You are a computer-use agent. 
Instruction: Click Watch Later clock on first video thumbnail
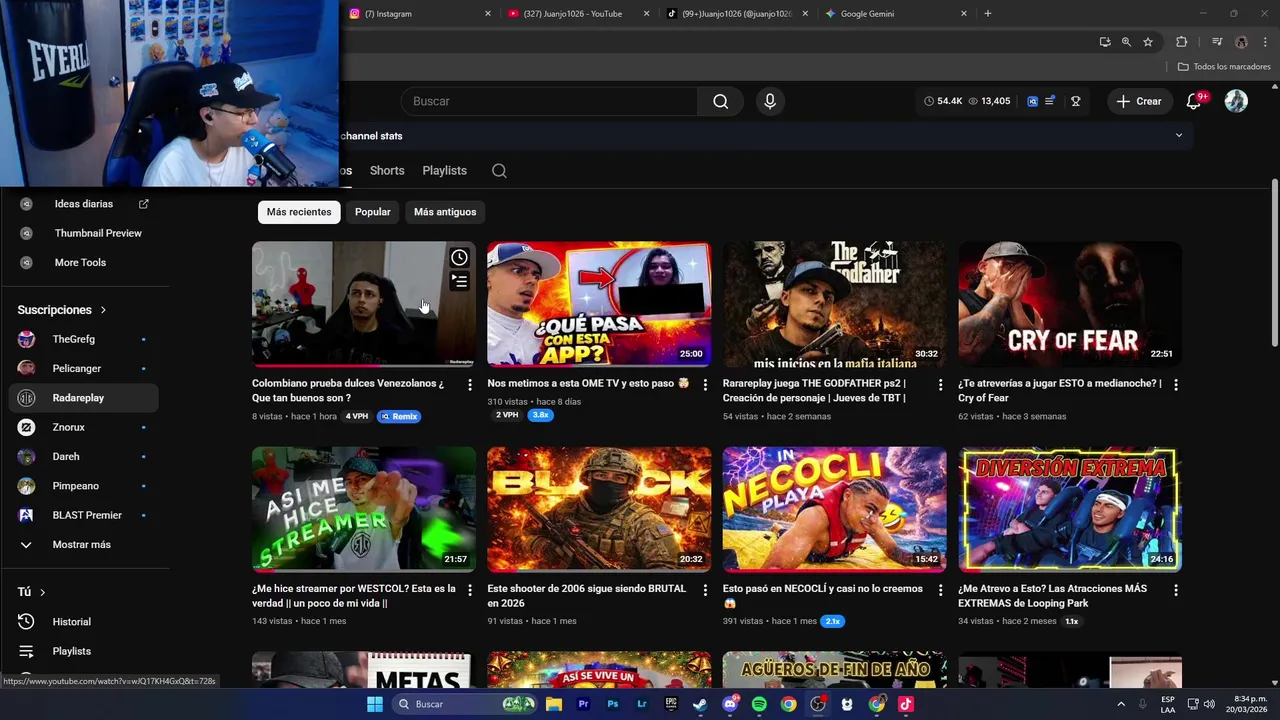pos(459,258)
